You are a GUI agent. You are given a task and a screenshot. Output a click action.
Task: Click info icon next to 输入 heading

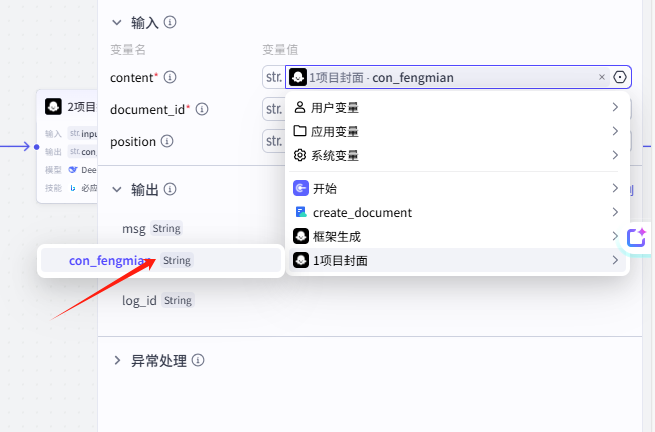170,22
